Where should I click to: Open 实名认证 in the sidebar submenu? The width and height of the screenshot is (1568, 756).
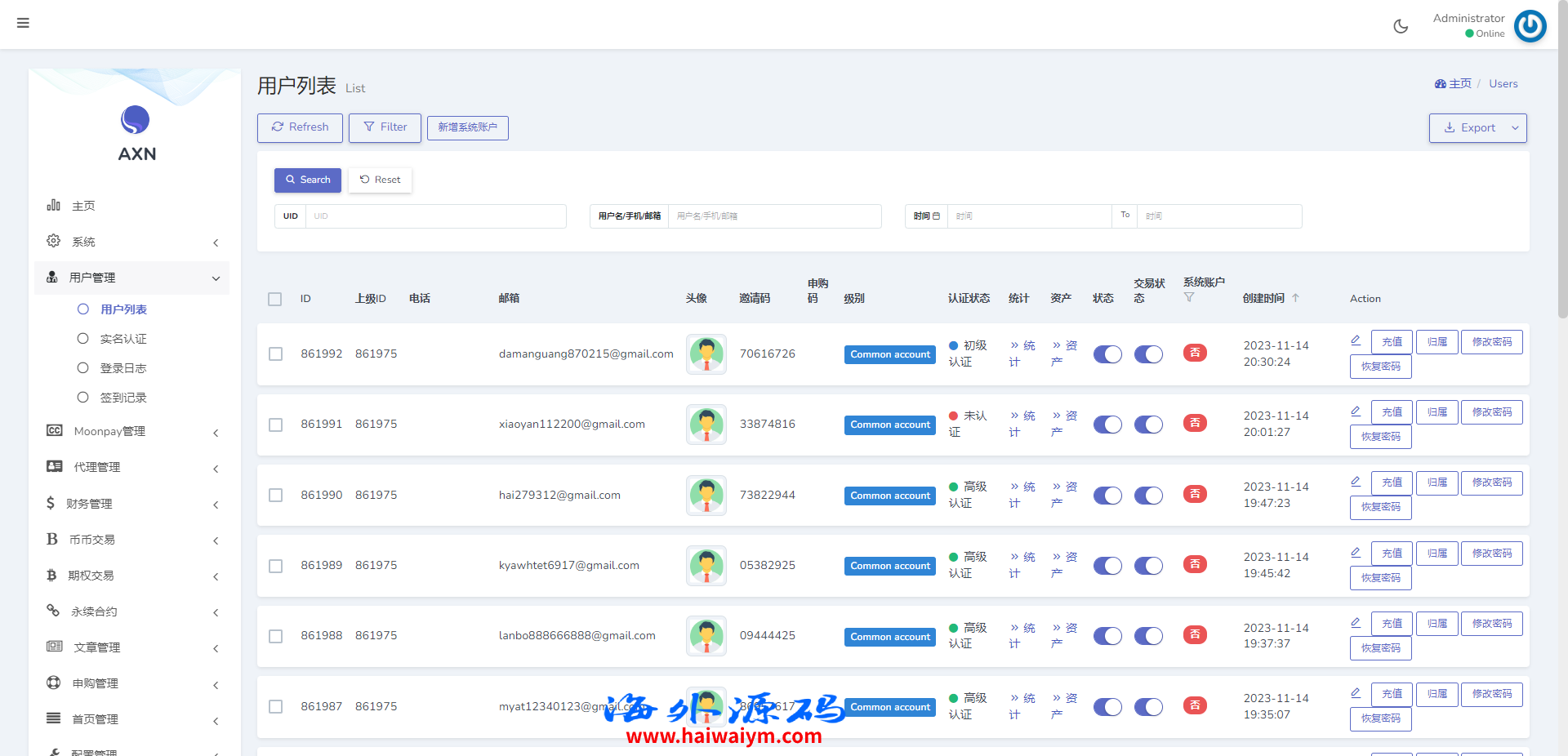(x=122, y=339)
